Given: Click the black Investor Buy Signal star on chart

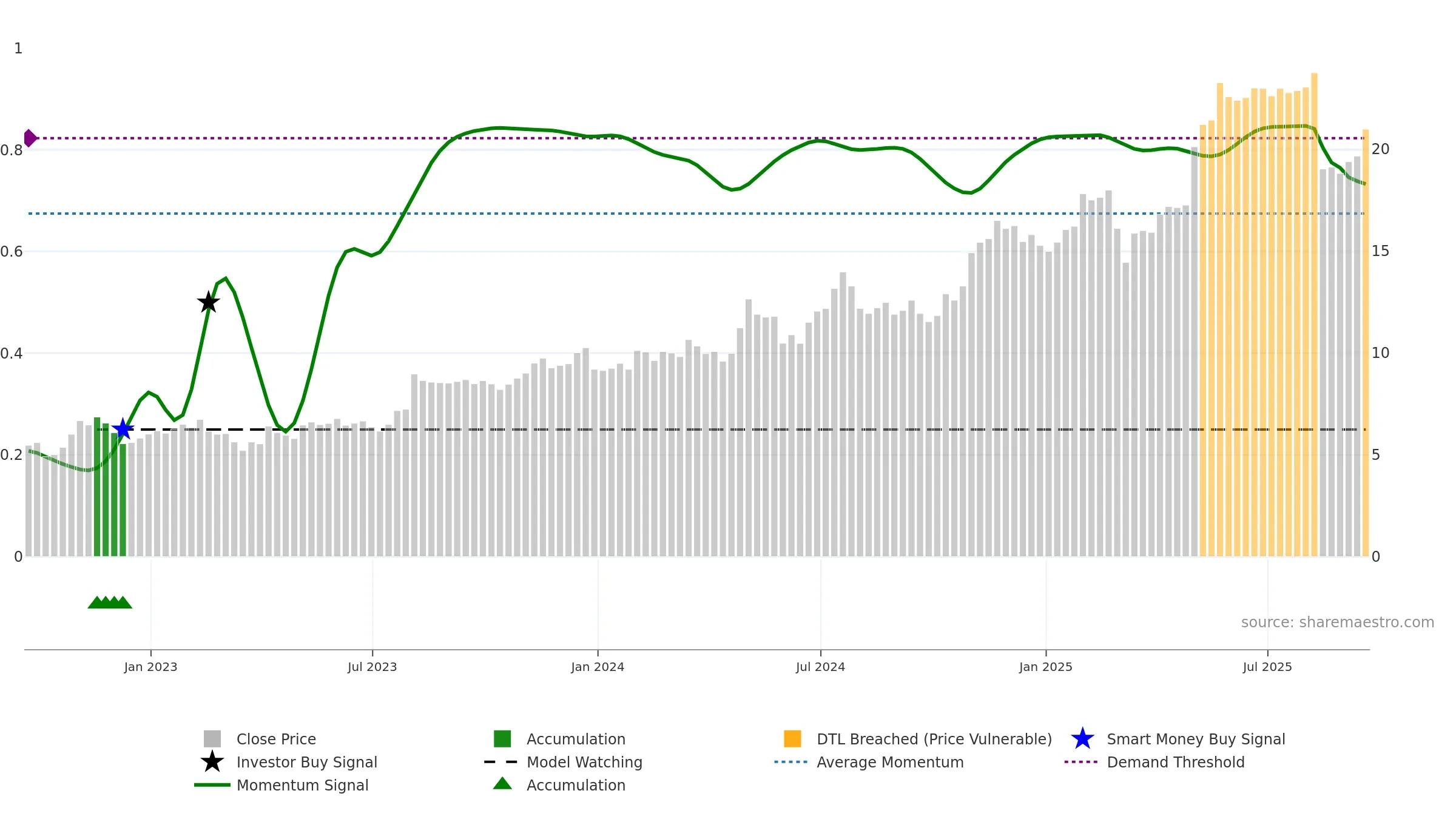Looking at the screenshot, I should [209, 302].
